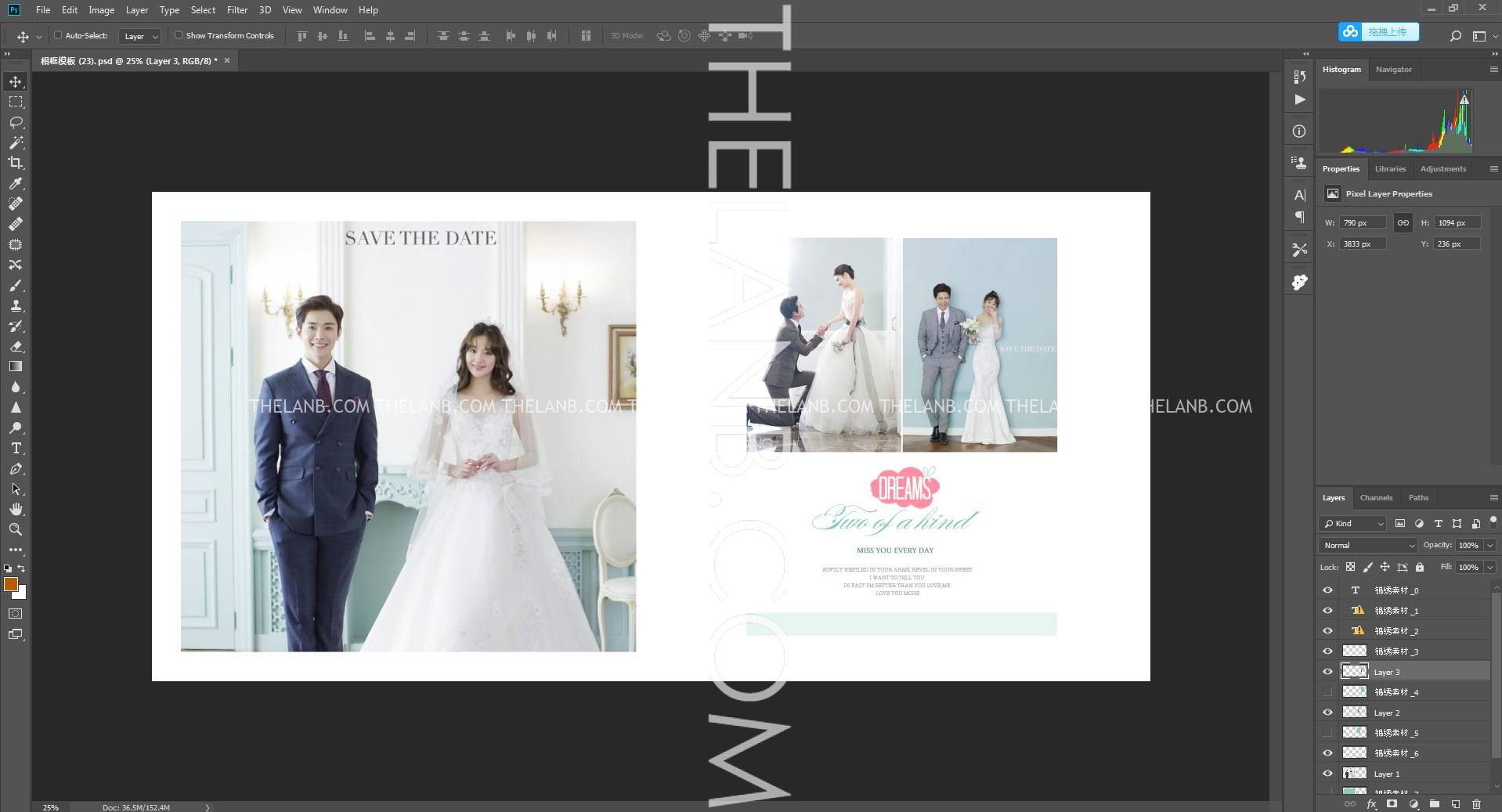The image size is (1502, 812).
Task: Activate the Zoom tool
Action: tap(16, 529)
